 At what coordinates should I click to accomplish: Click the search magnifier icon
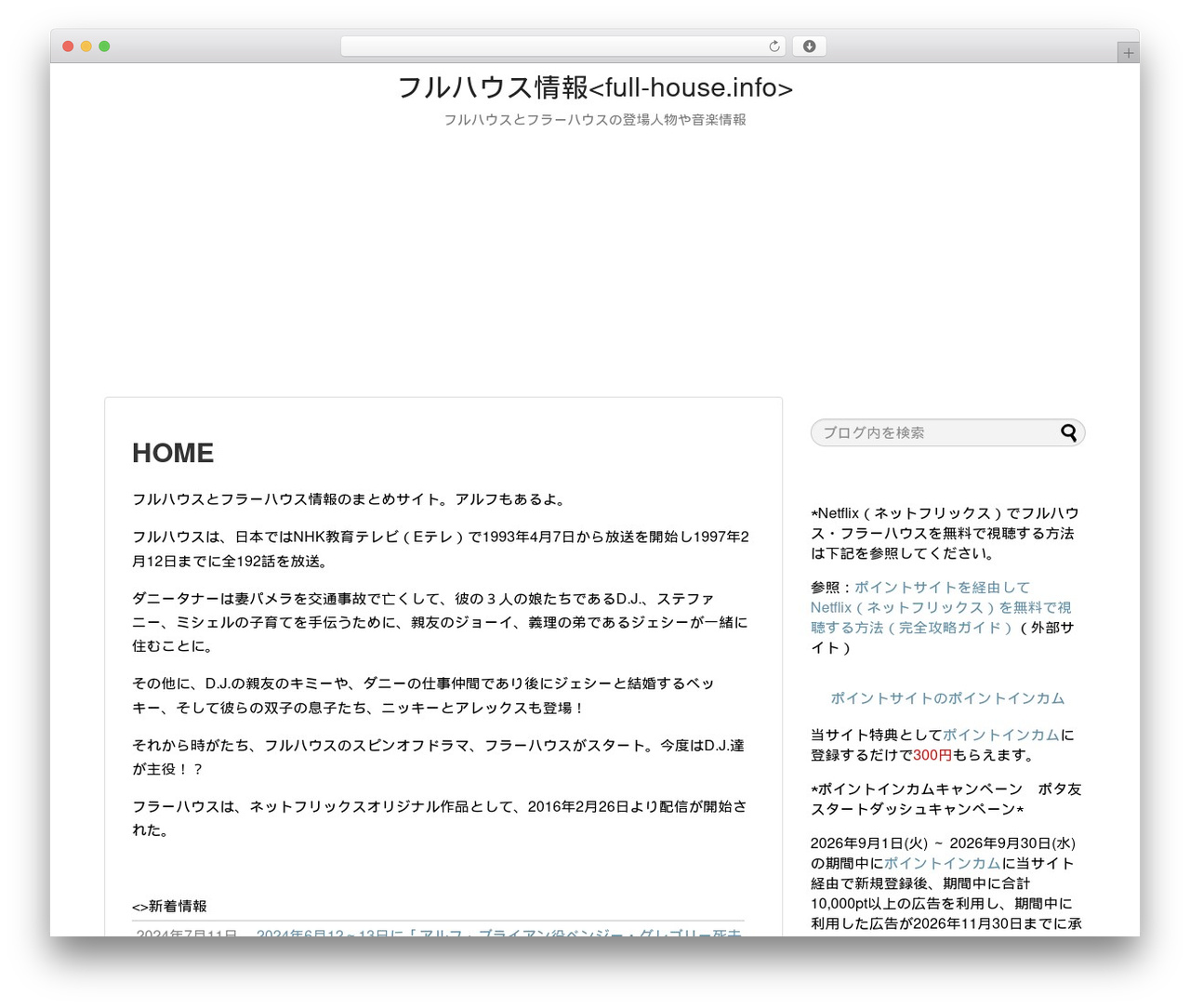[x=1069, y=432]
